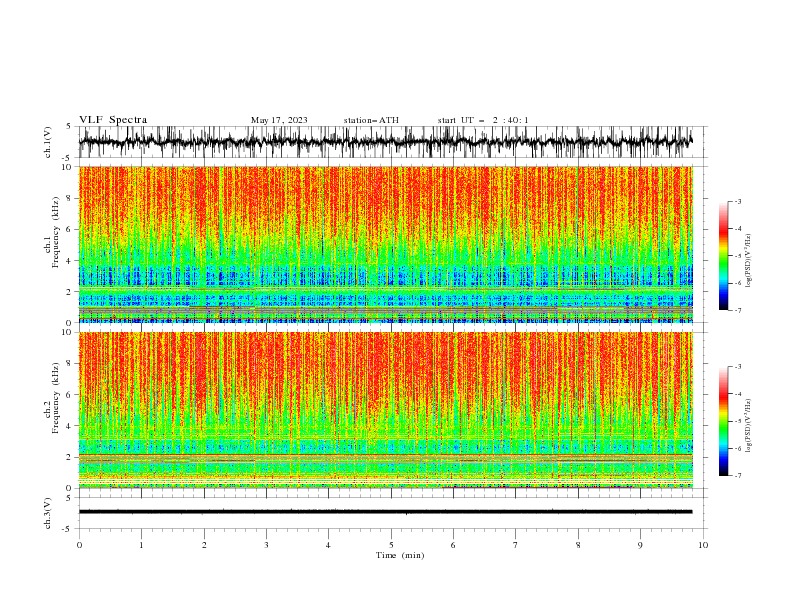
Task: Click the ch.1 spectrogram color scale bar
Action: (x=723, y=256)
